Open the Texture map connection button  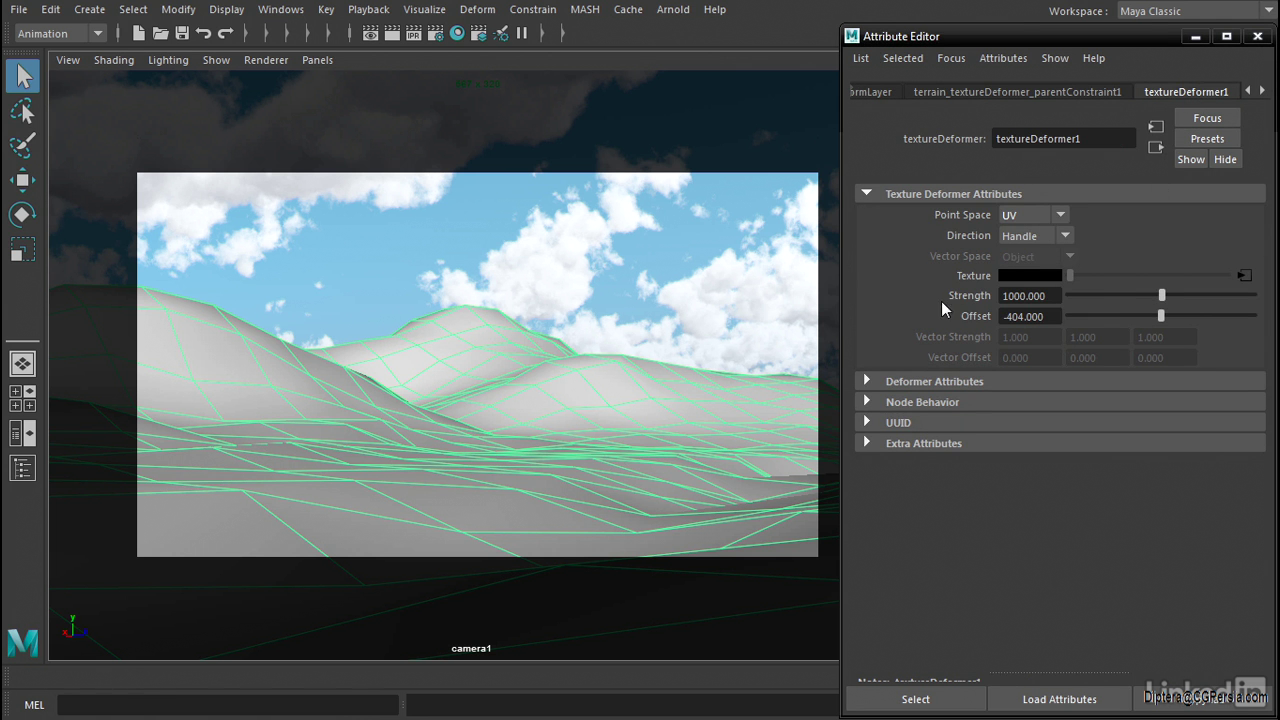coord(1244,275)
